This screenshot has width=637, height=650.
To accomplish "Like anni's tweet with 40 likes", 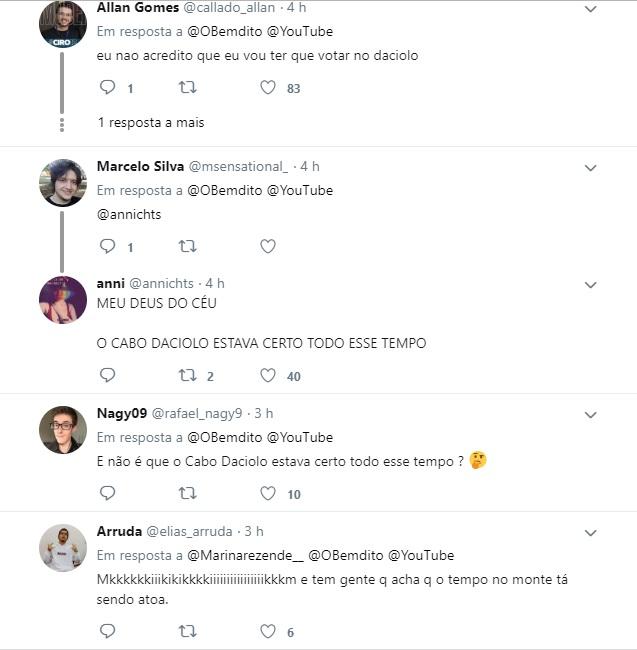I will click(267, 376).
